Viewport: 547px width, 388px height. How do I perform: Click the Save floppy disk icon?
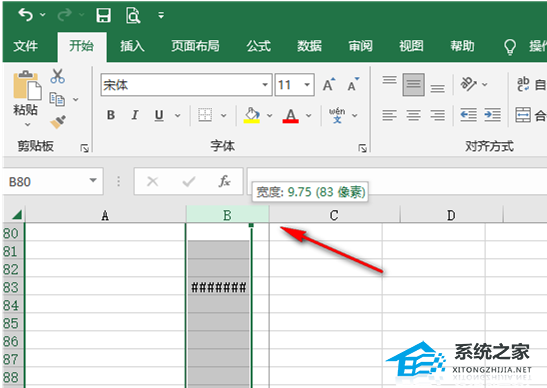[104, 15]
